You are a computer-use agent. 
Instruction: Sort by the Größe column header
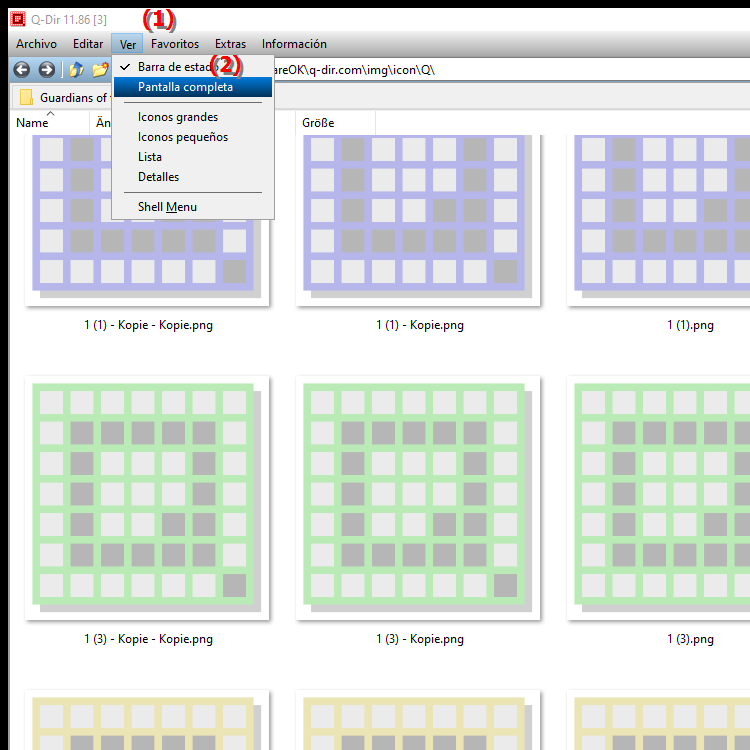coord(335,123)
